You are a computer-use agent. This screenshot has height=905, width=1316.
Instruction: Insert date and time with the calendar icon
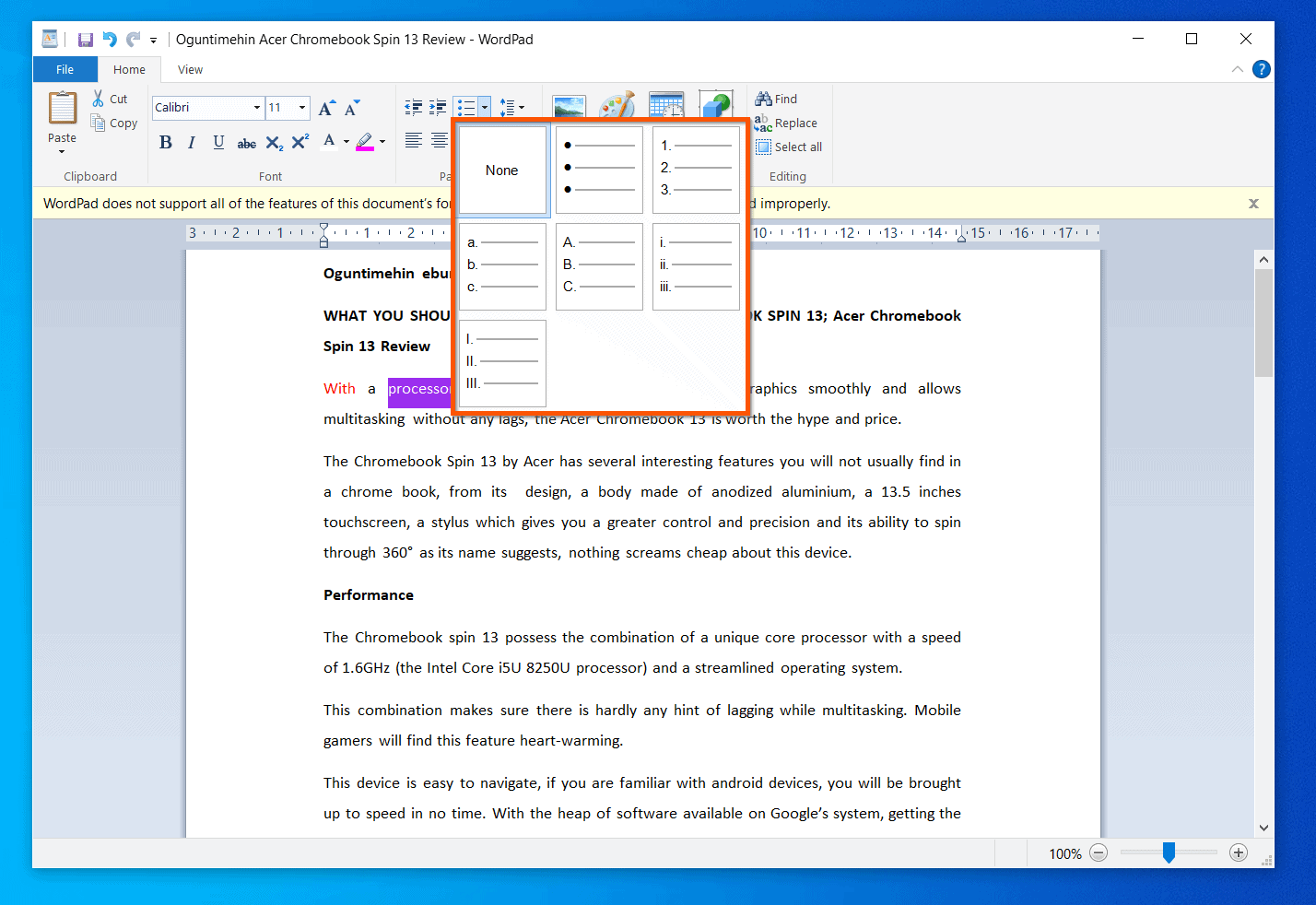(x=666, y=104)
